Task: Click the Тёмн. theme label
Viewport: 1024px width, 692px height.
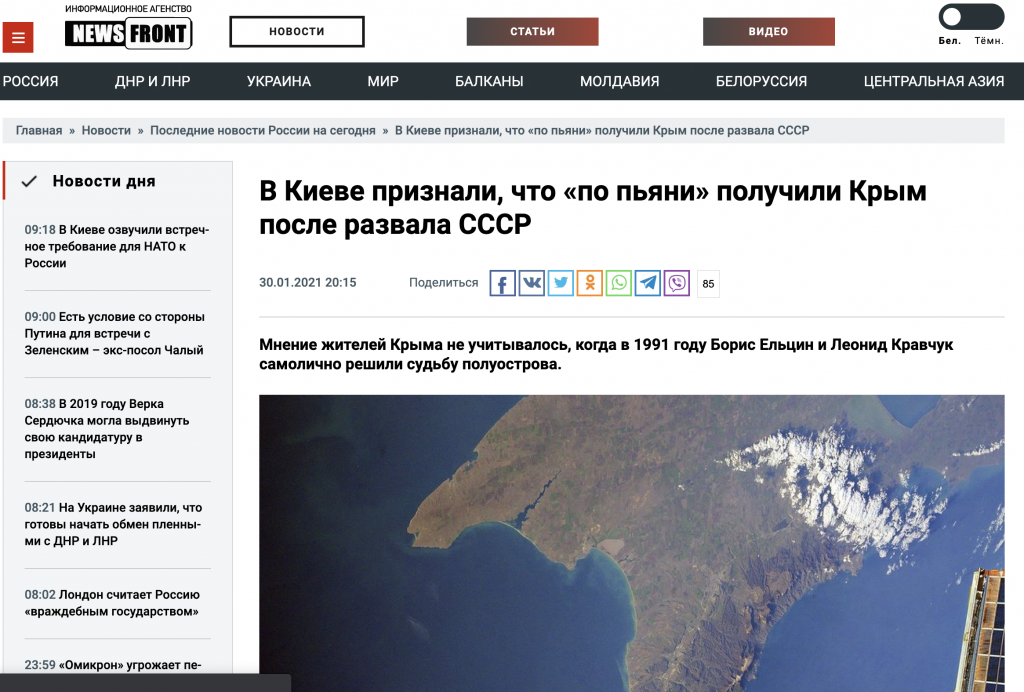Action: coord(989,40)
